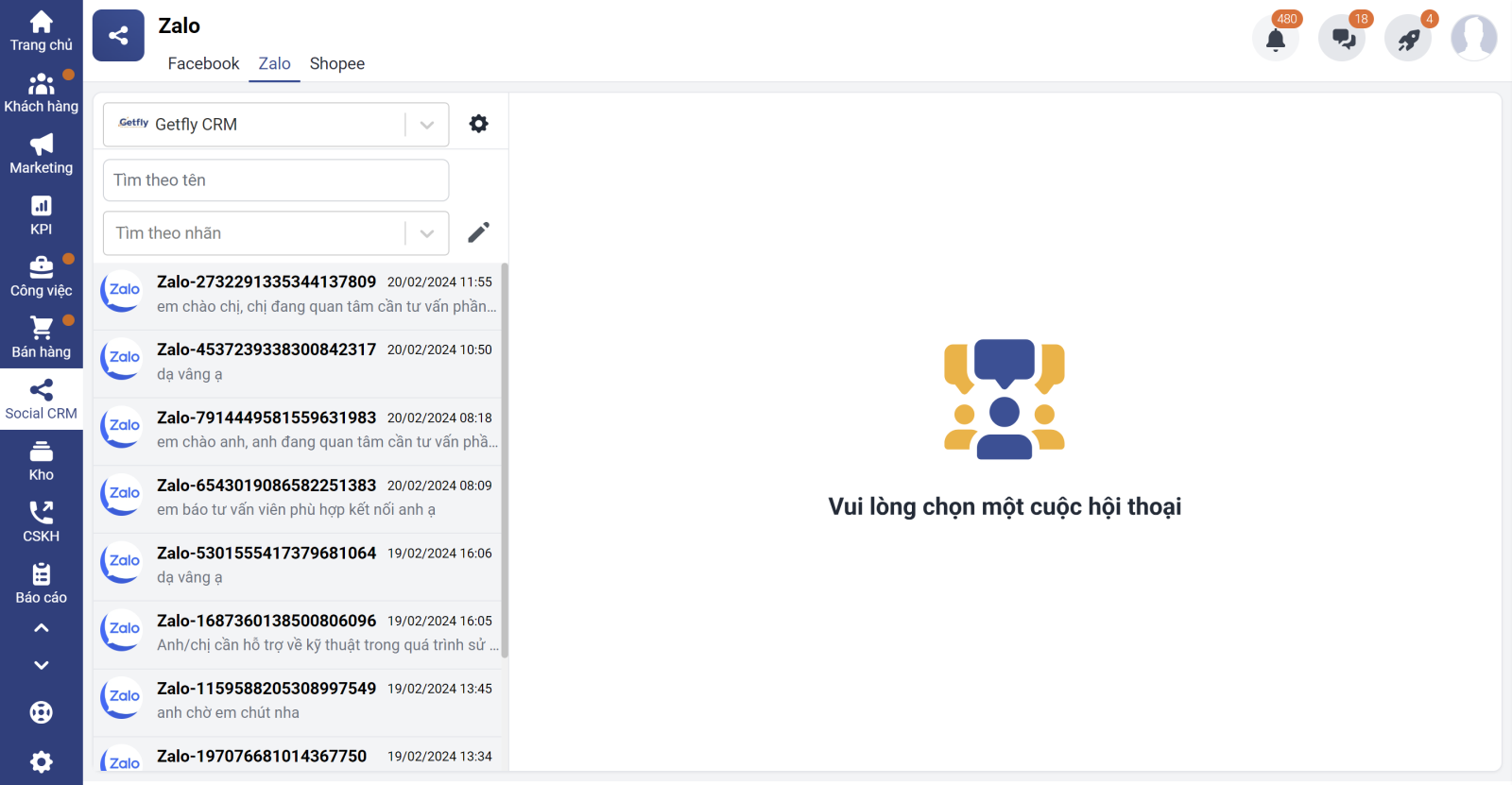Click the Tìm theo nhãn label filter field
This screenshot has height=785, width=1512.
coord(276,233)
